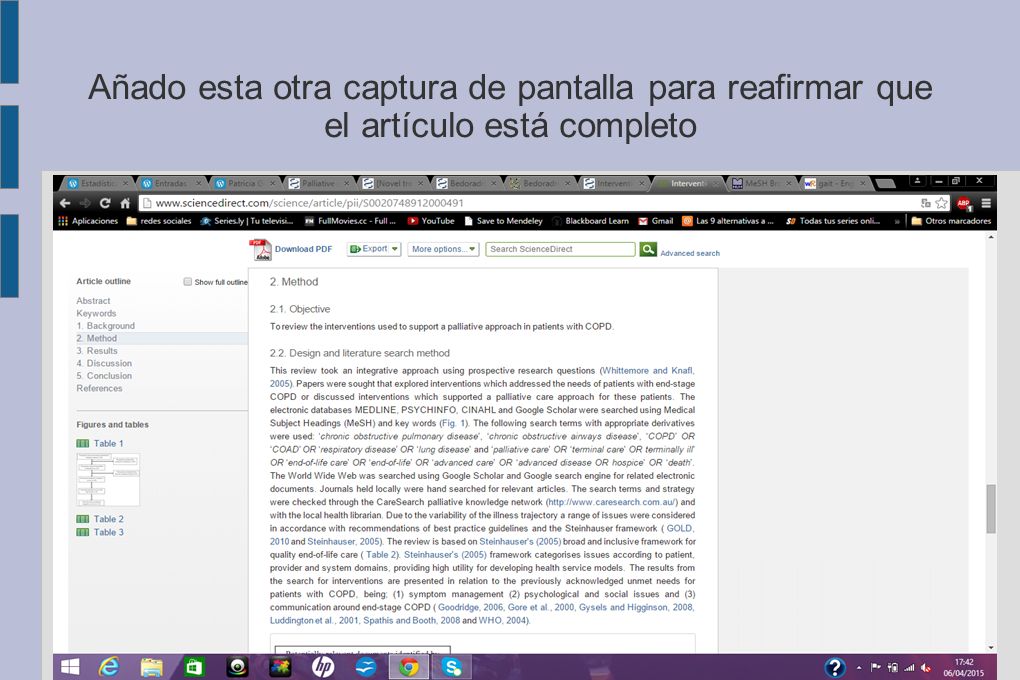This screenshot has height=680, width=1020.
Task: Click the muted volume tray icon
Action: [925, 668]
